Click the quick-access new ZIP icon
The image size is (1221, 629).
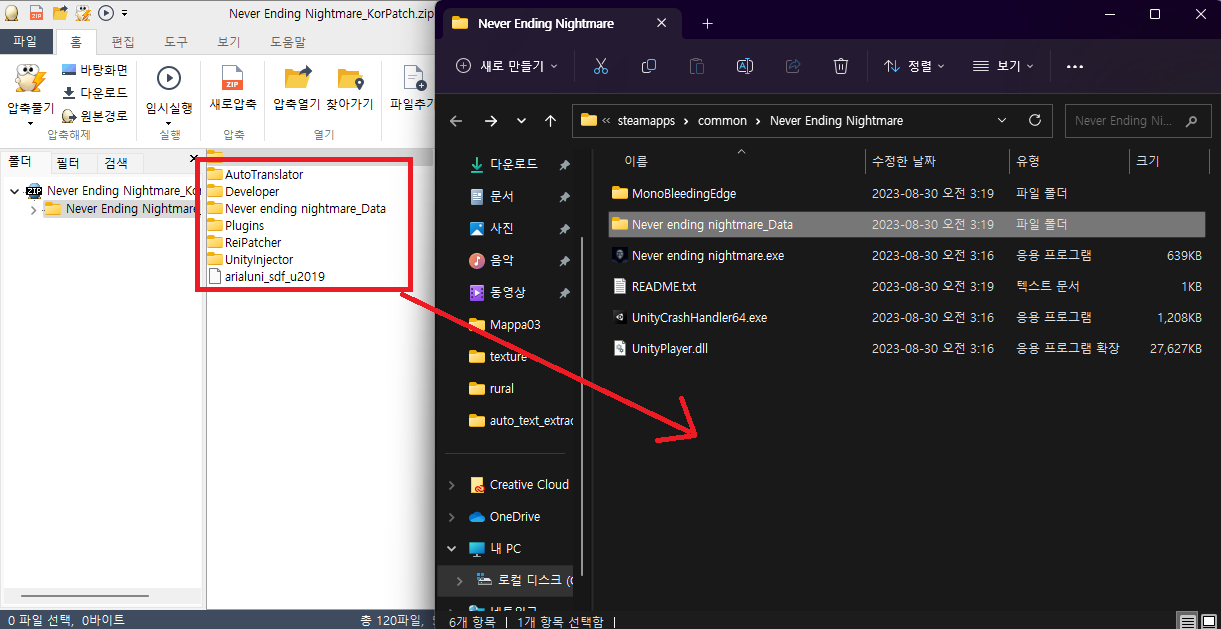click(35, 13)
